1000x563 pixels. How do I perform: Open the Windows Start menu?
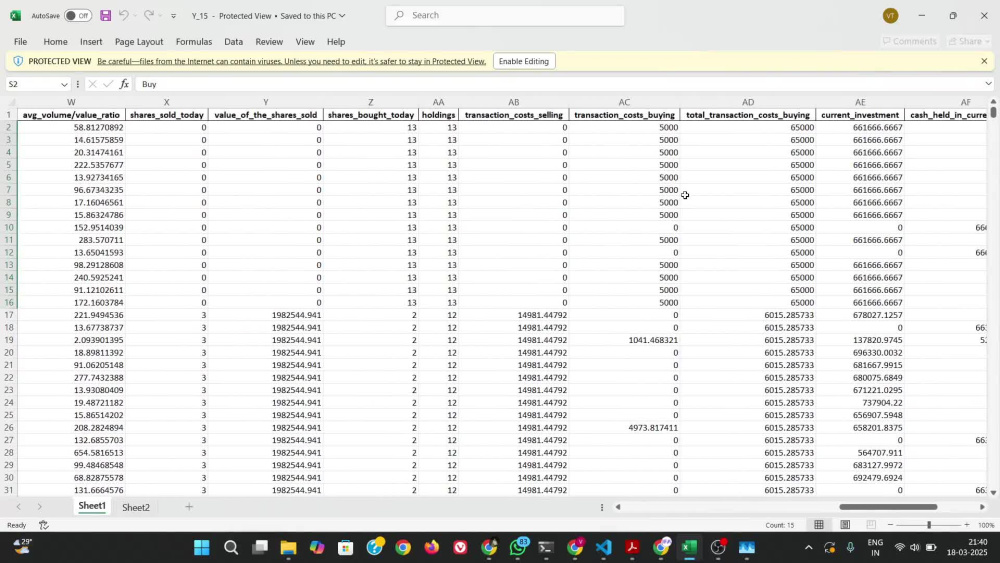point(202,547)
